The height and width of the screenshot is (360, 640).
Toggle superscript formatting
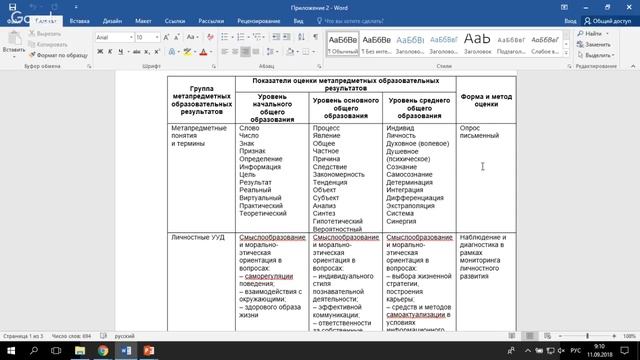click(157, 52)
